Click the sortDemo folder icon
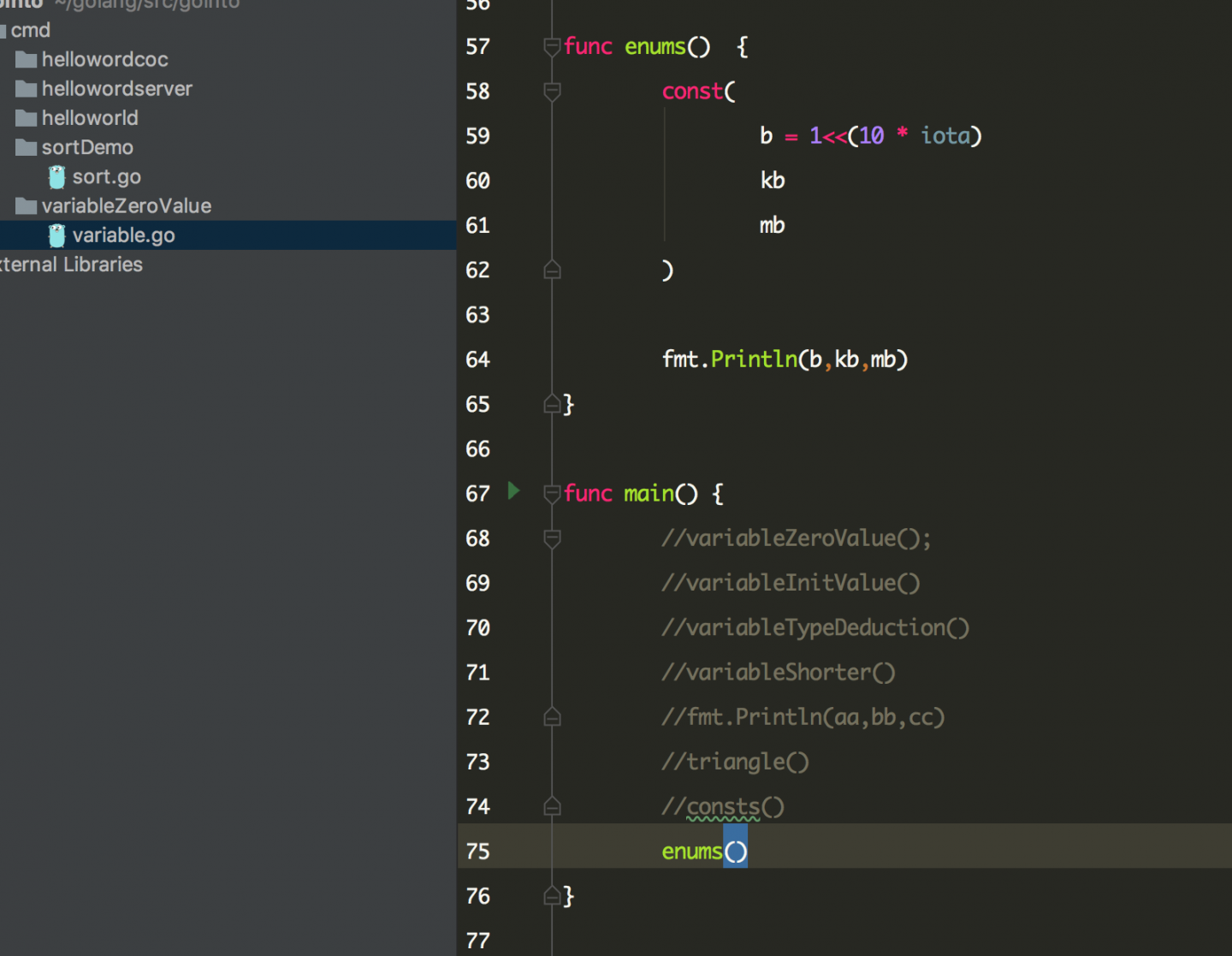 click(27, 147)
